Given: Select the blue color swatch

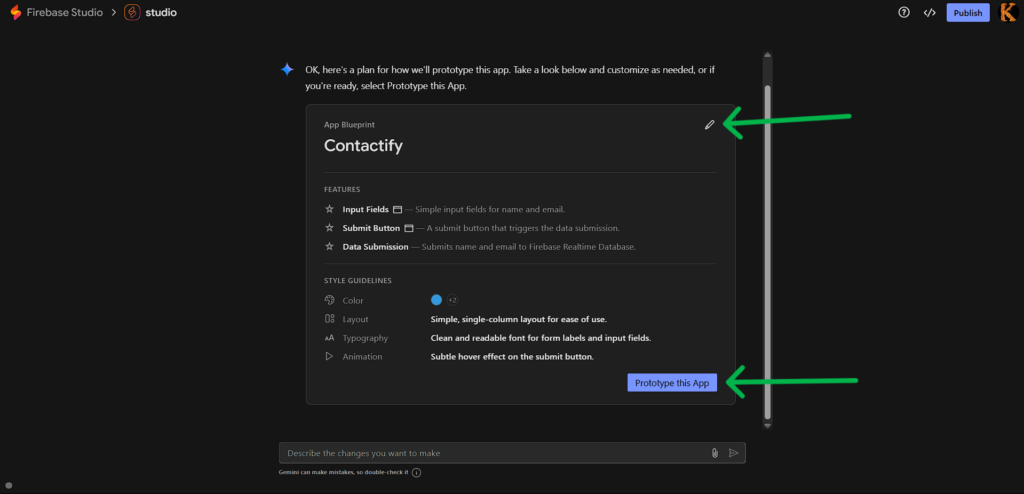Looking at the screenshot, I should coord(436,299).
